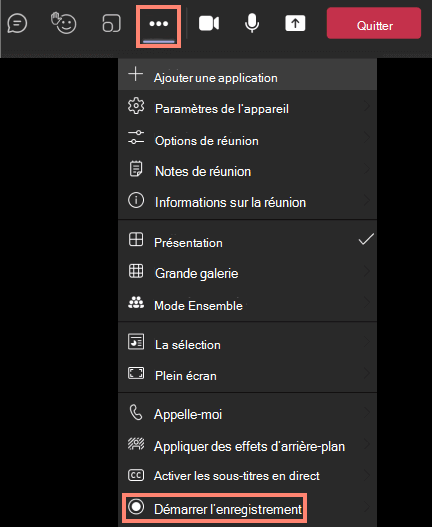This screenshot has height=527, width=432.
Task: Click the three-dot more actions button
Action: tap(159, 24)
